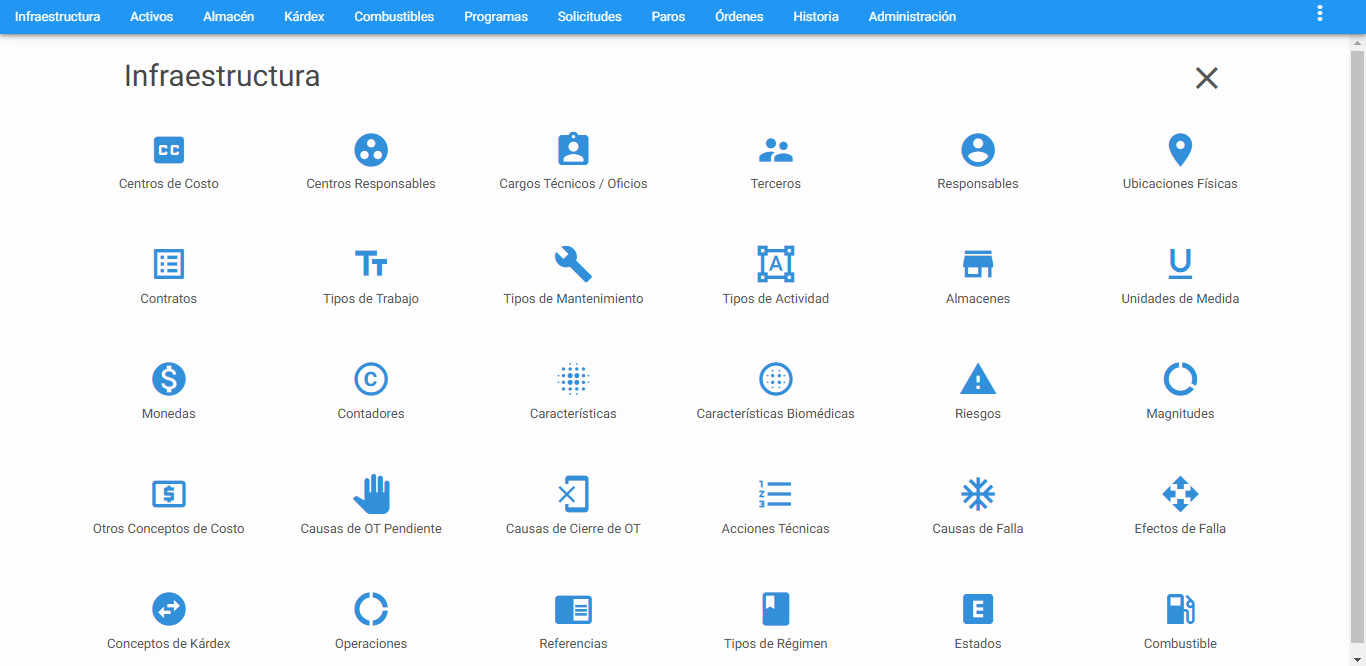Open the Conceptos de Kárdex swap icon
The height and width of the screenshot is (666, 1366).
click(169, 609)
